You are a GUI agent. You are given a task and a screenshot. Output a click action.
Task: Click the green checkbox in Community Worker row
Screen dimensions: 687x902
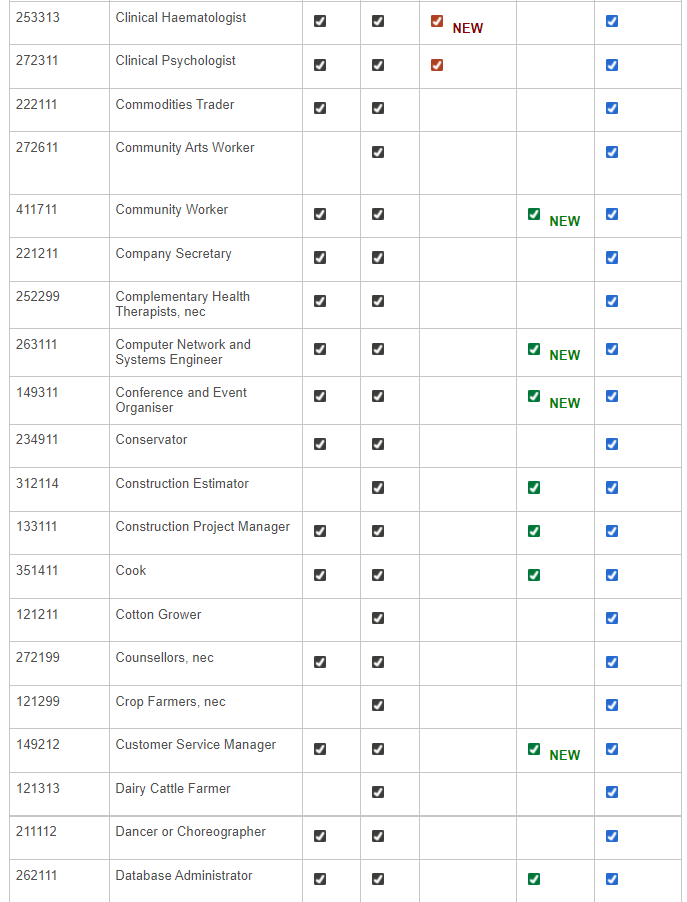click(x=534, y=214)
